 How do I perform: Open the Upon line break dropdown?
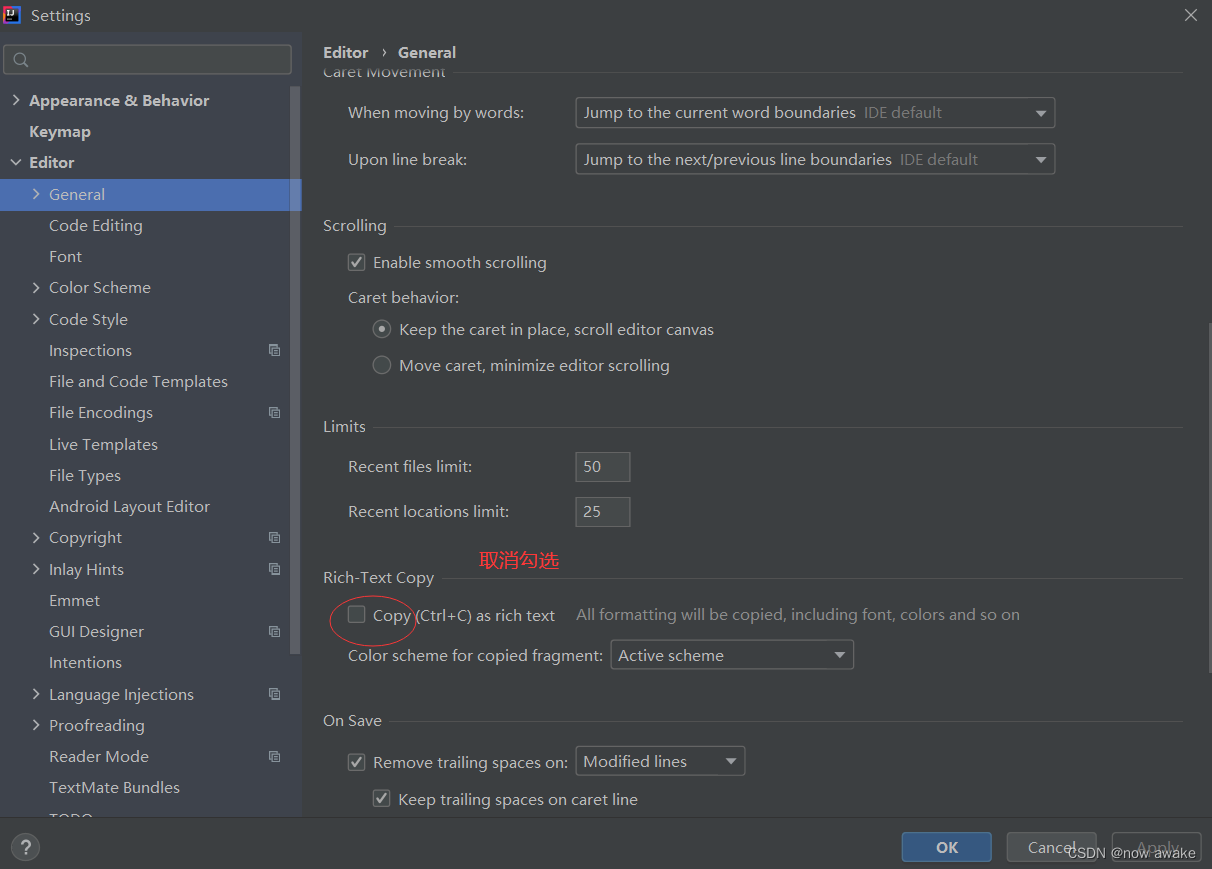click(815, 159)
